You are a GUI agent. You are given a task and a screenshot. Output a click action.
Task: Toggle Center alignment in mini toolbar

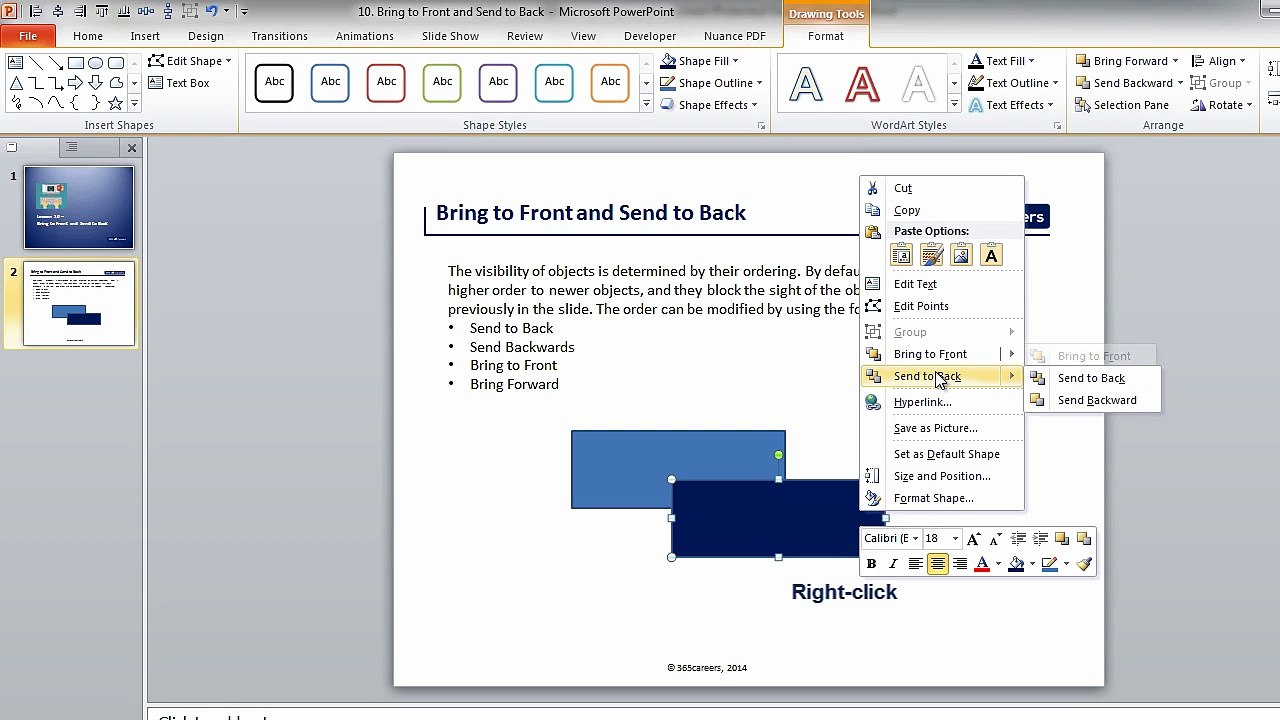937,564
